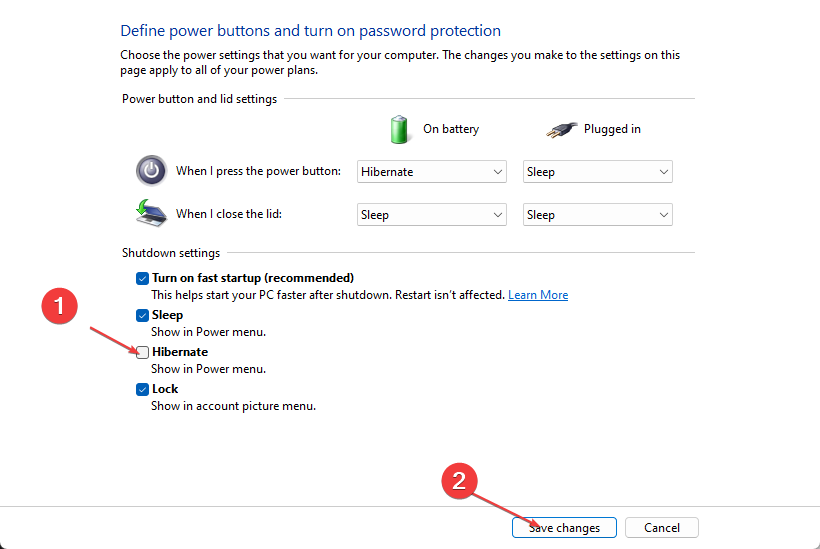Click the Cancel button
Viewport: 820px width, 549px height.
pos(662,528)
